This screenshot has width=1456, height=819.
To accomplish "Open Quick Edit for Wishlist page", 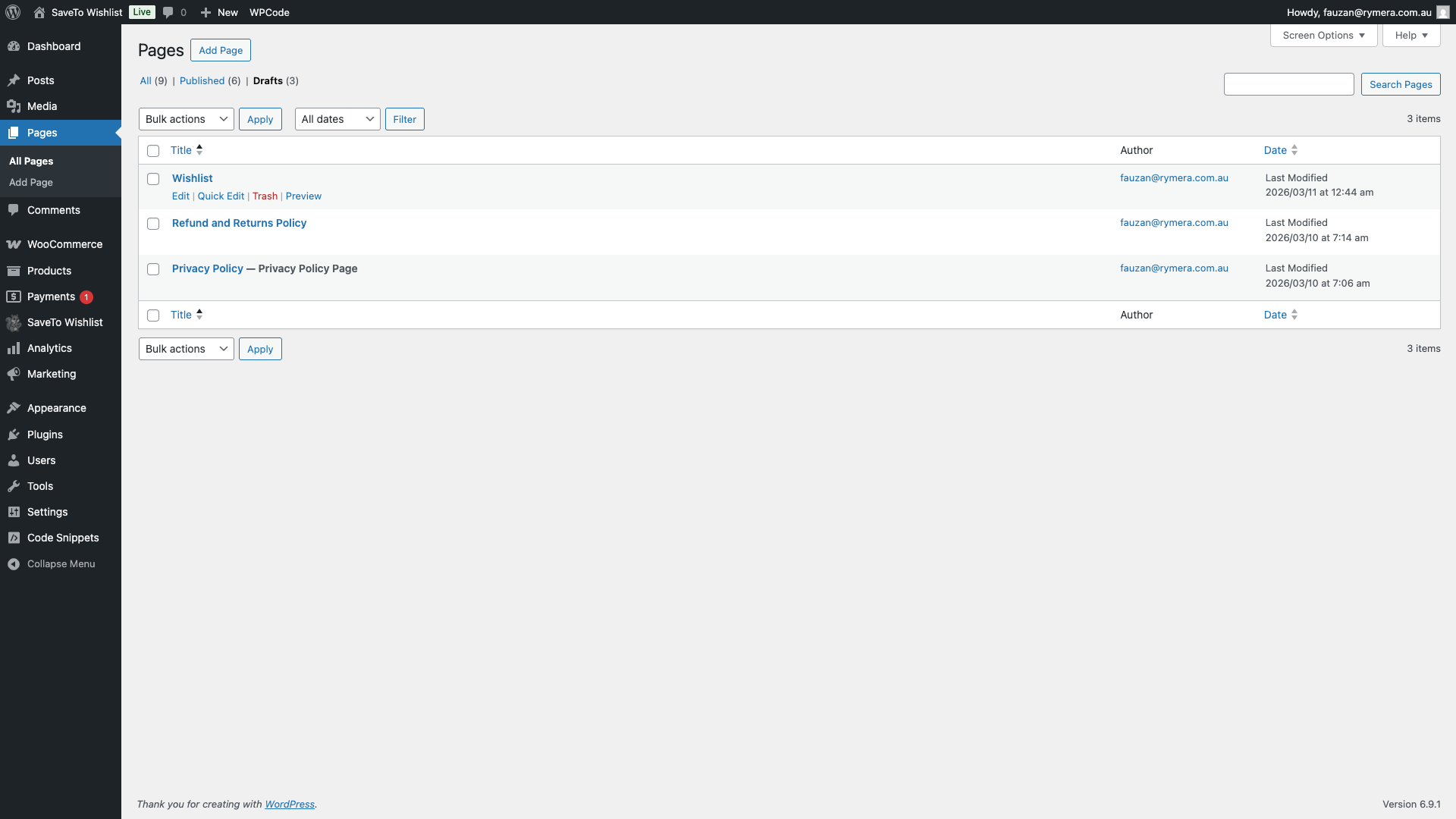I will point(220,196).
